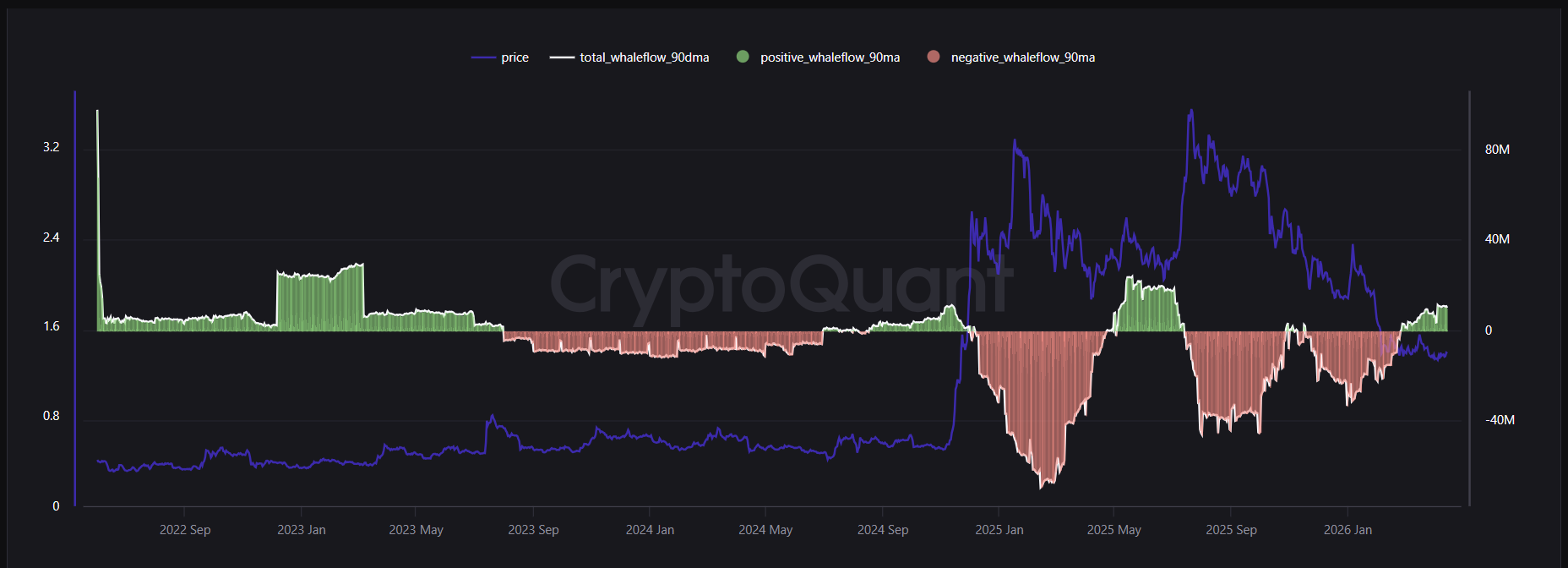Screen dimensions: 1568x568
Task: Click the 2025 Jan x-axis label
Action: pyautogui.click(x=999, y=530)
